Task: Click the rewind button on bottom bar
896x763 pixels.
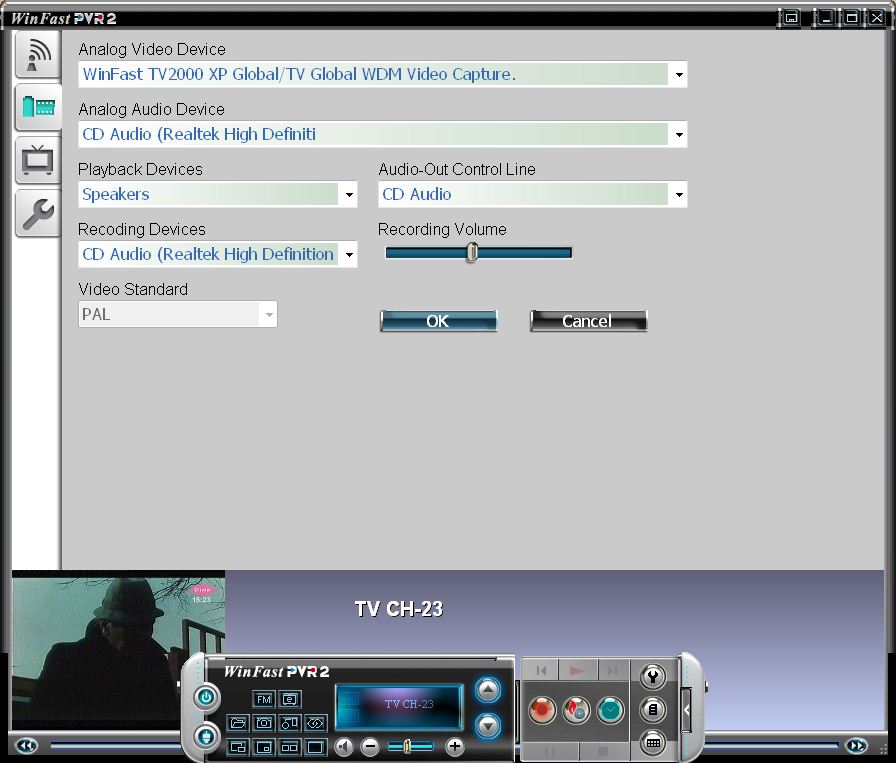Action: (26, 746)
